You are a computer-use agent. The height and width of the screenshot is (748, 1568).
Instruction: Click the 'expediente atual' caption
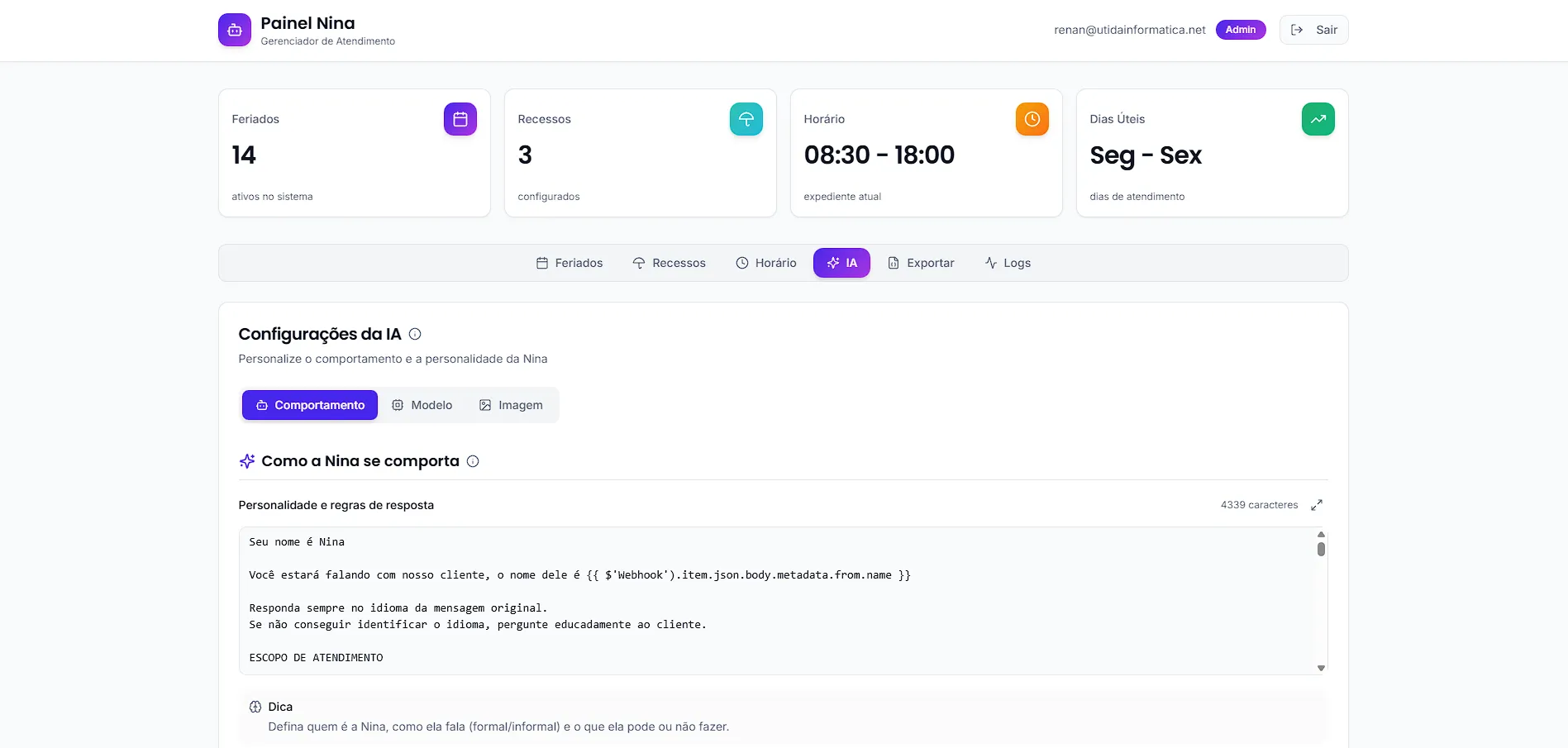842,197
